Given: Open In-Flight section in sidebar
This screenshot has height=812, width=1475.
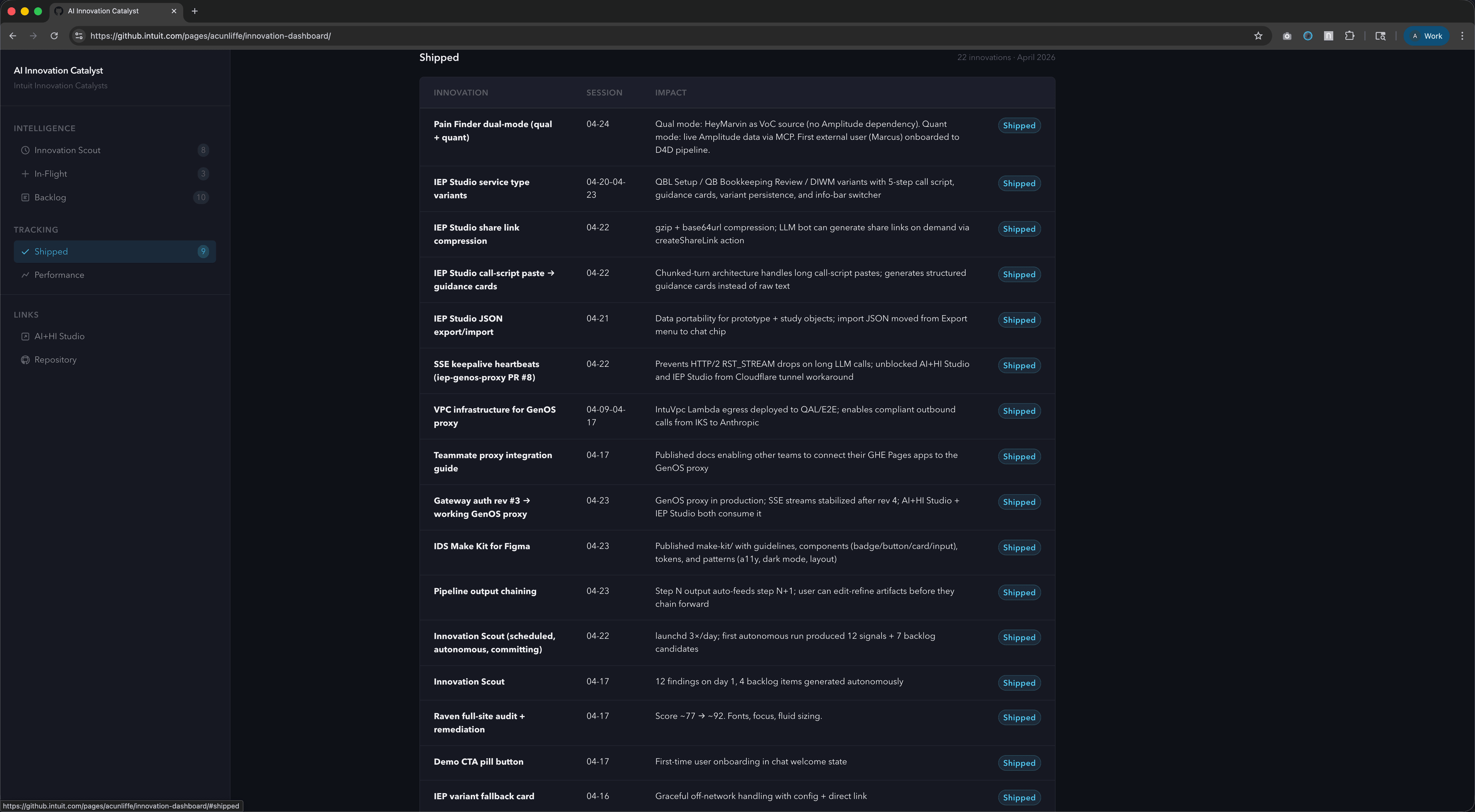Looking at the screenshot, I should click(114, 174).
